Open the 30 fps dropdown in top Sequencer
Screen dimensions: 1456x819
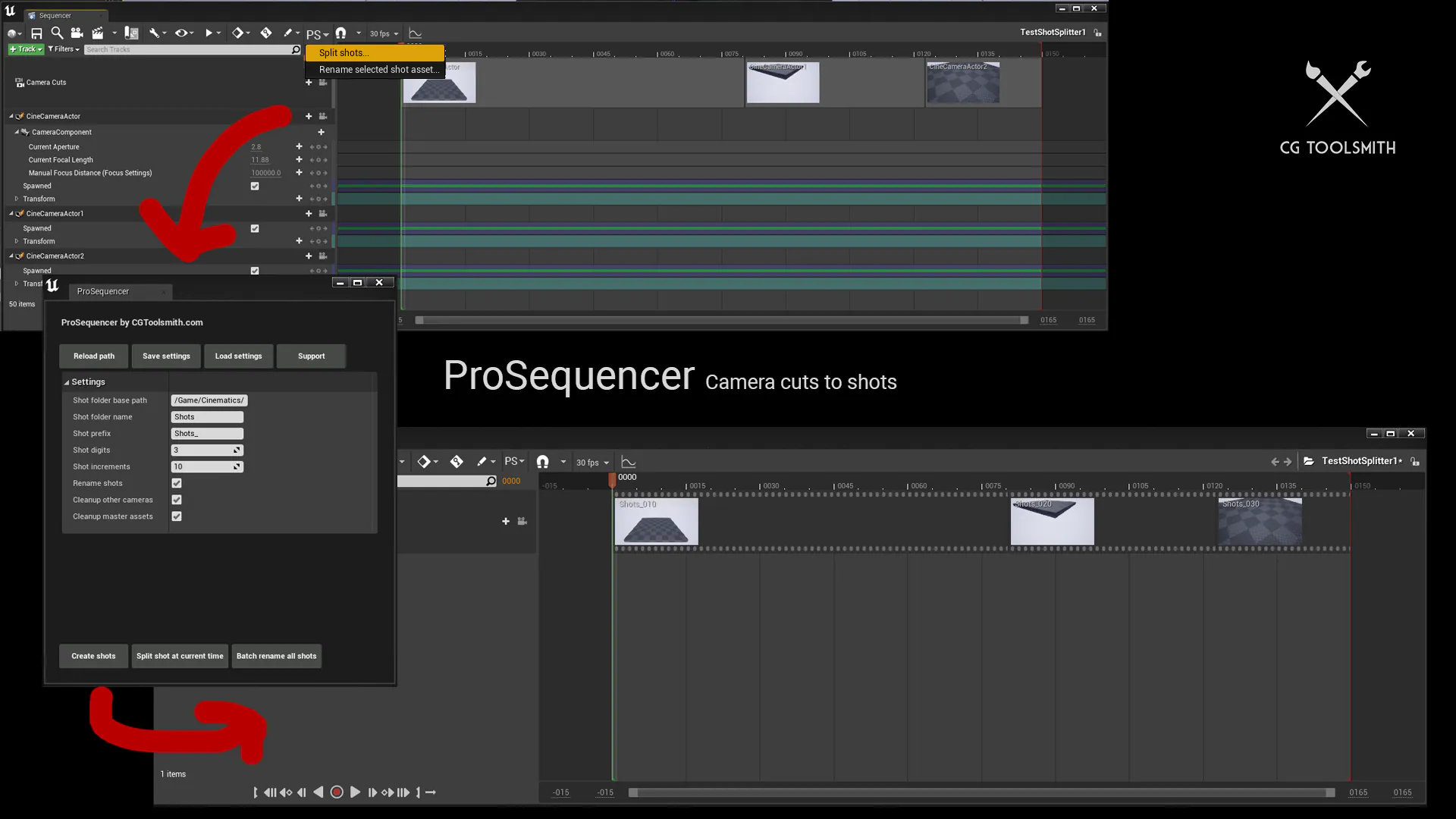click(384, 33)
